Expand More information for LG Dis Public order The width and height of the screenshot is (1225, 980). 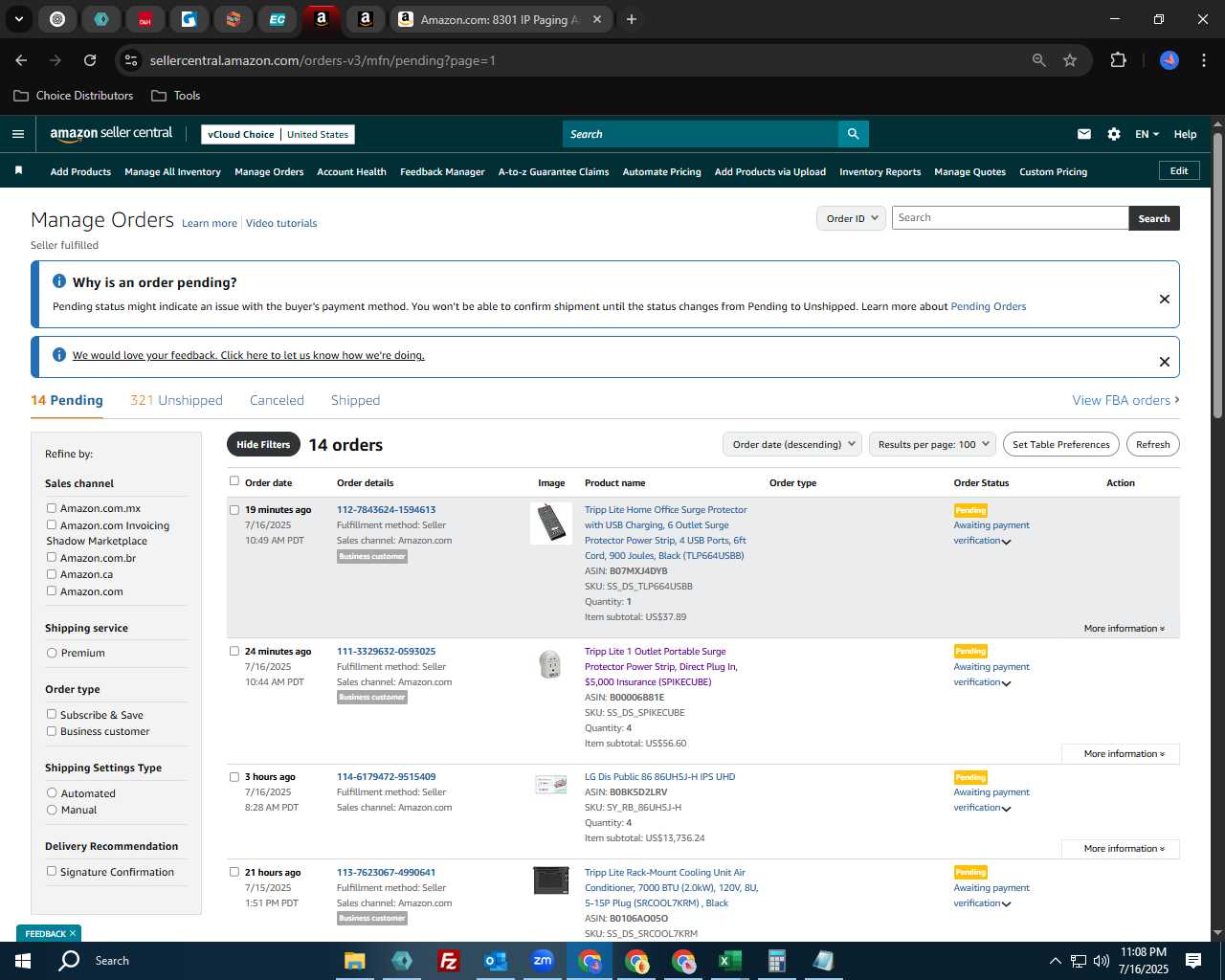(1121, 849)
